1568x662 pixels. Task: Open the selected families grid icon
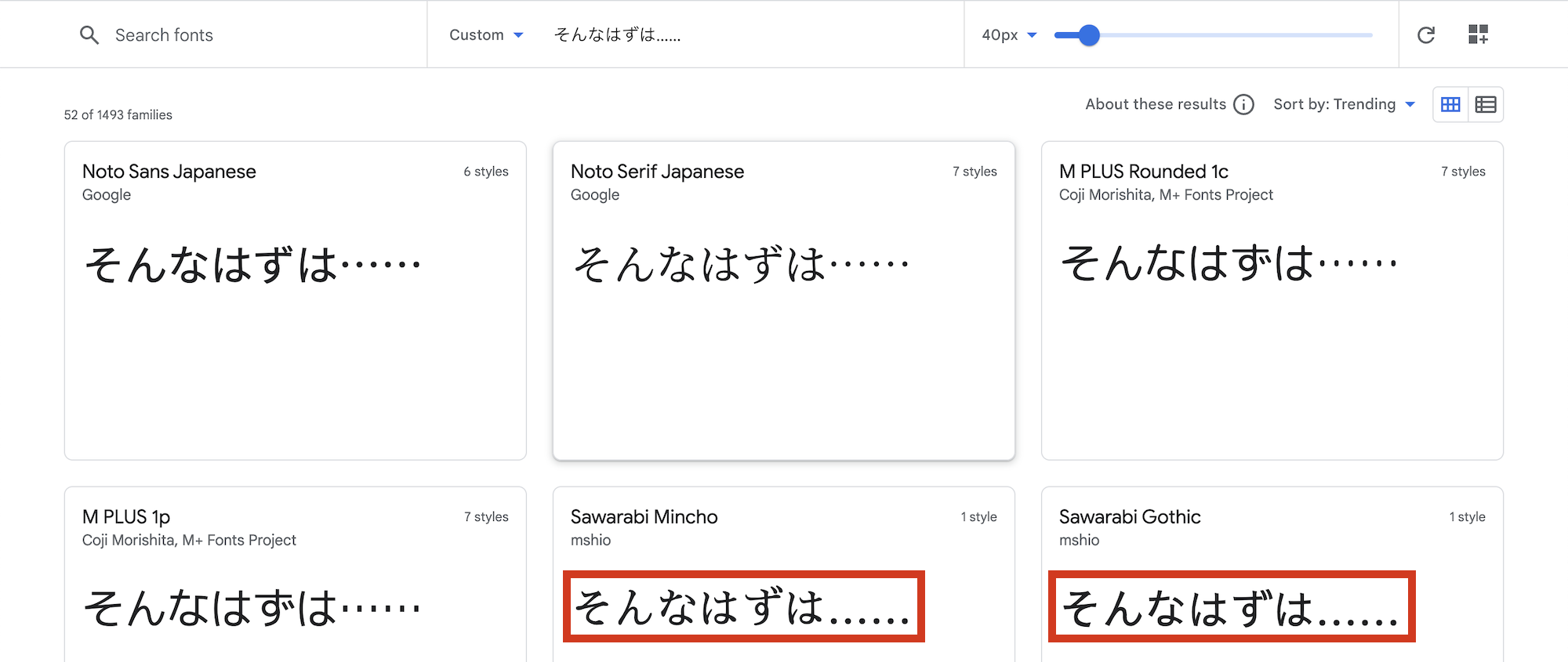[1478, 34]
